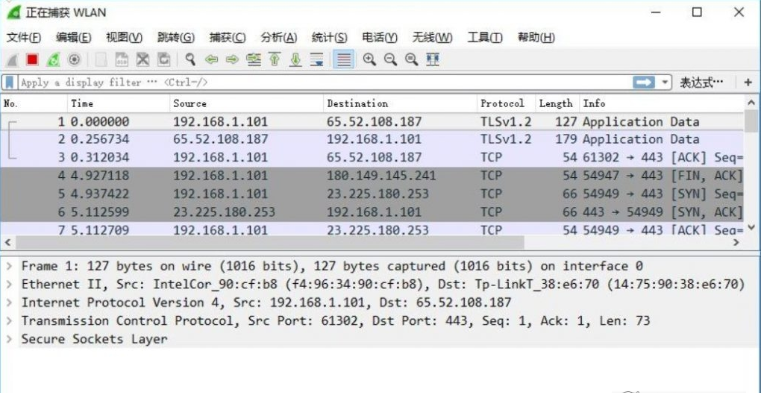Zoom out the main window text
Screen dimensions: 764x393
[390, 60]
